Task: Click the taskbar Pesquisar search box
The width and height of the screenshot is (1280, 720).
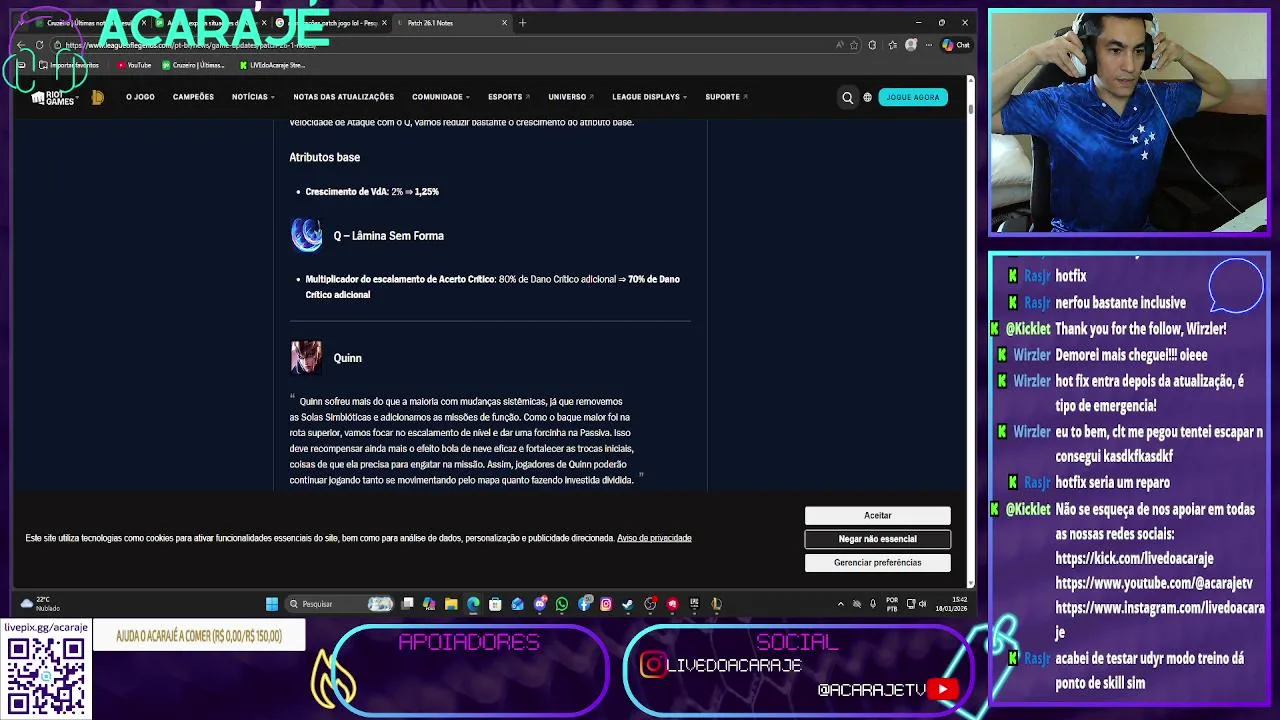Action: click(x=340, y=603)
